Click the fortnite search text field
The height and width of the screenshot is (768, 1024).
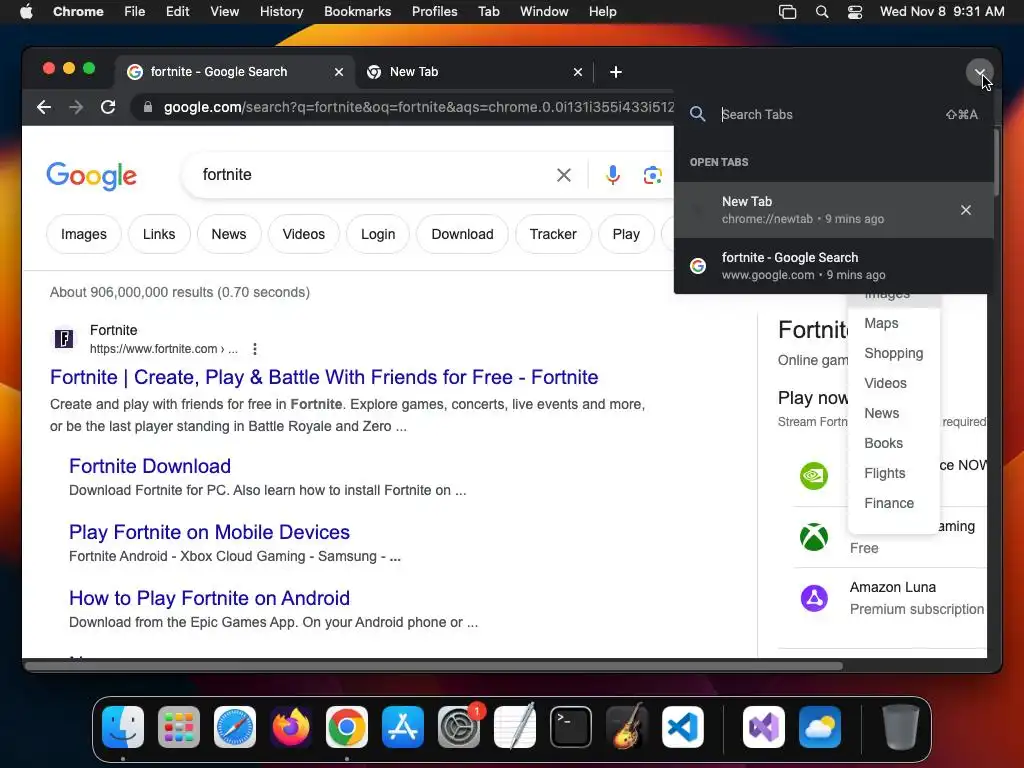pos(372,175)
